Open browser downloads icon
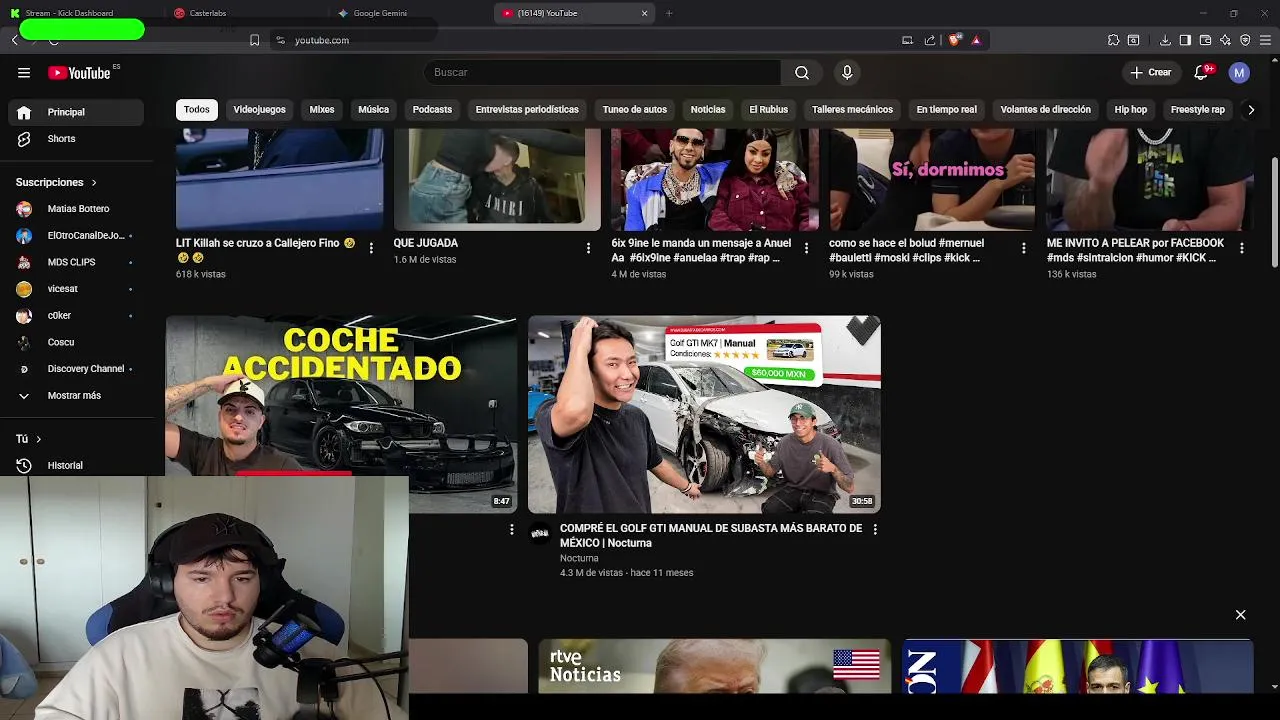 point(1165,40)
